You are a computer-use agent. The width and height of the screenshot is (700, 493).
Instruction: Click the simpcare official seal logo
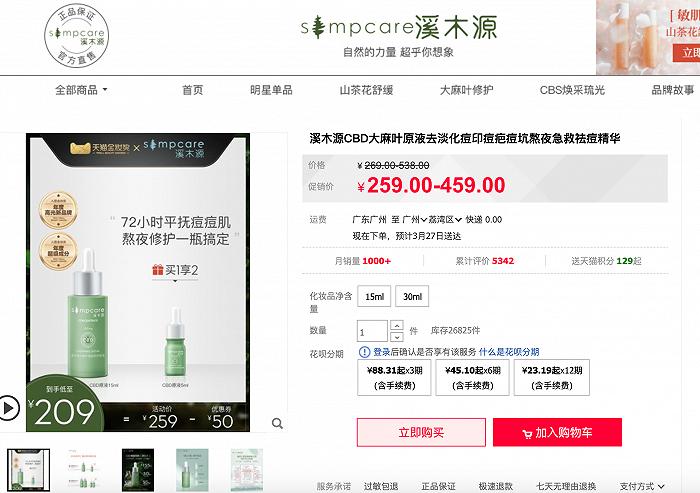(x=77, y=36)
